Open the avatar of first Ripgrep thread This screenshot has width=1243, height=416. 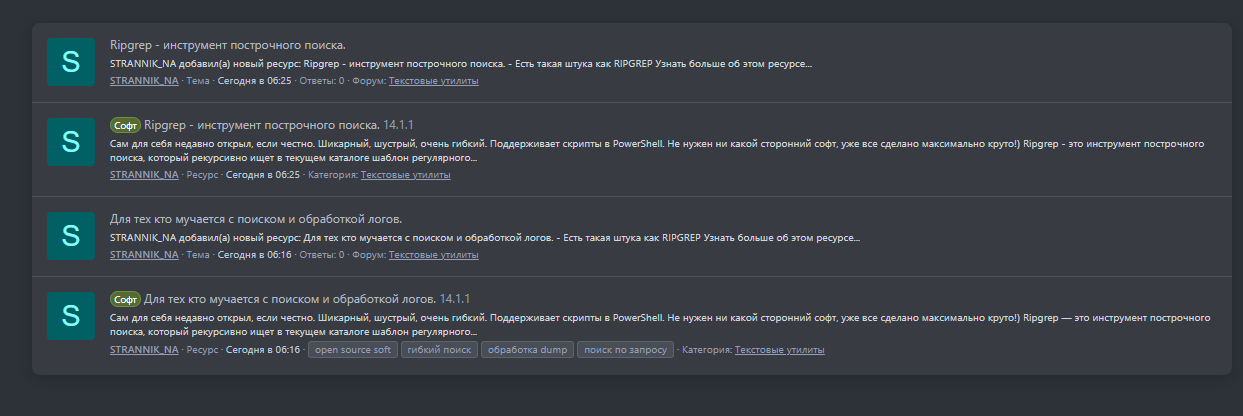tap(71, 62)
